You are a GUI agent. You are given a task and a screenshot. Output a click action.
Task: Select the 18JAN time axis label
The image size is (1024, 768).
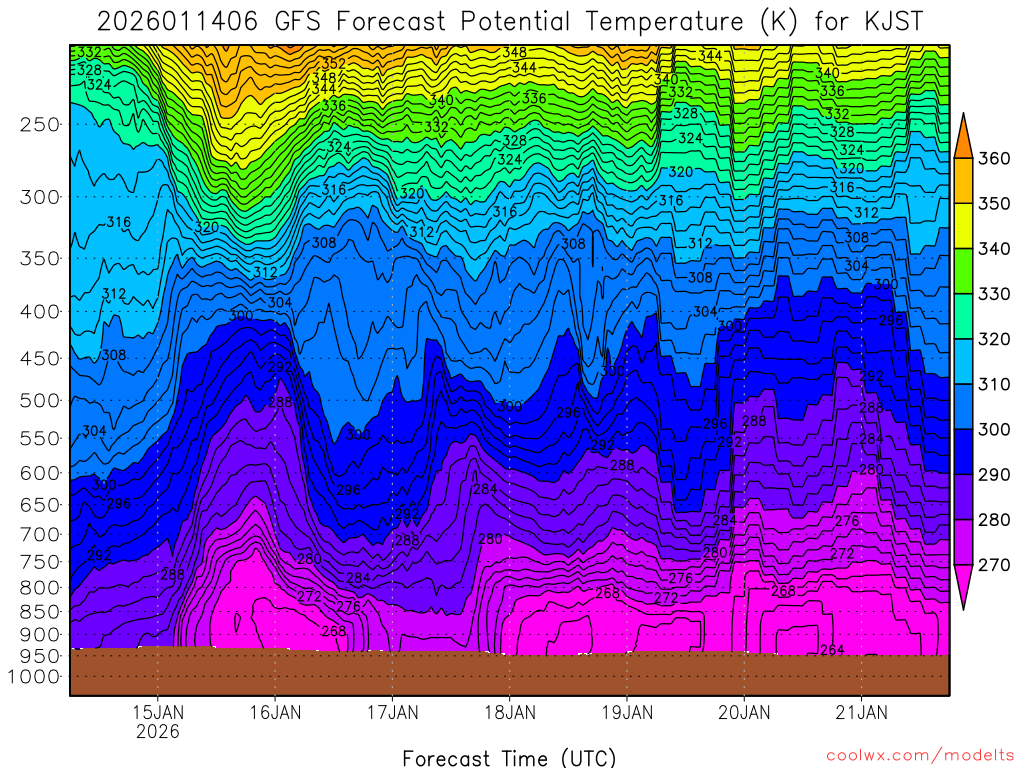point(509,712)
